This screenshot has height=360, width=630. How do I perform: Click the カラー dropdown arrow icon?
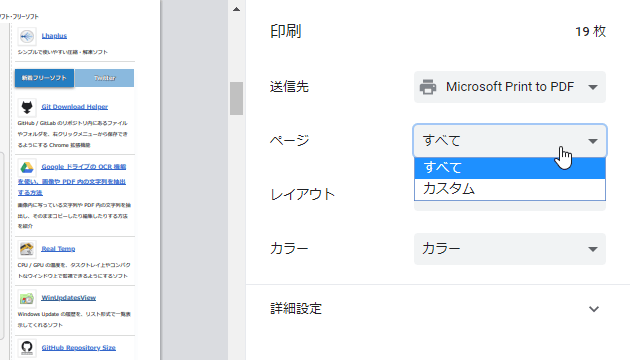(593, 249)
